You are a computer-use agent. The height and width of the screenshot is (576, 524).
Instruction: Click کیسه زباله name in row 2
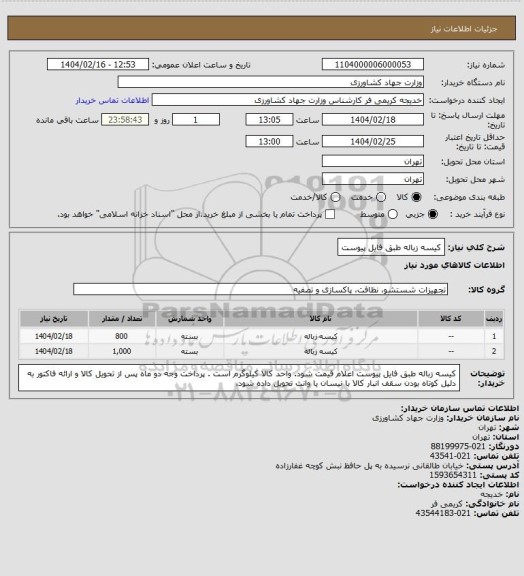pos(321,352)
